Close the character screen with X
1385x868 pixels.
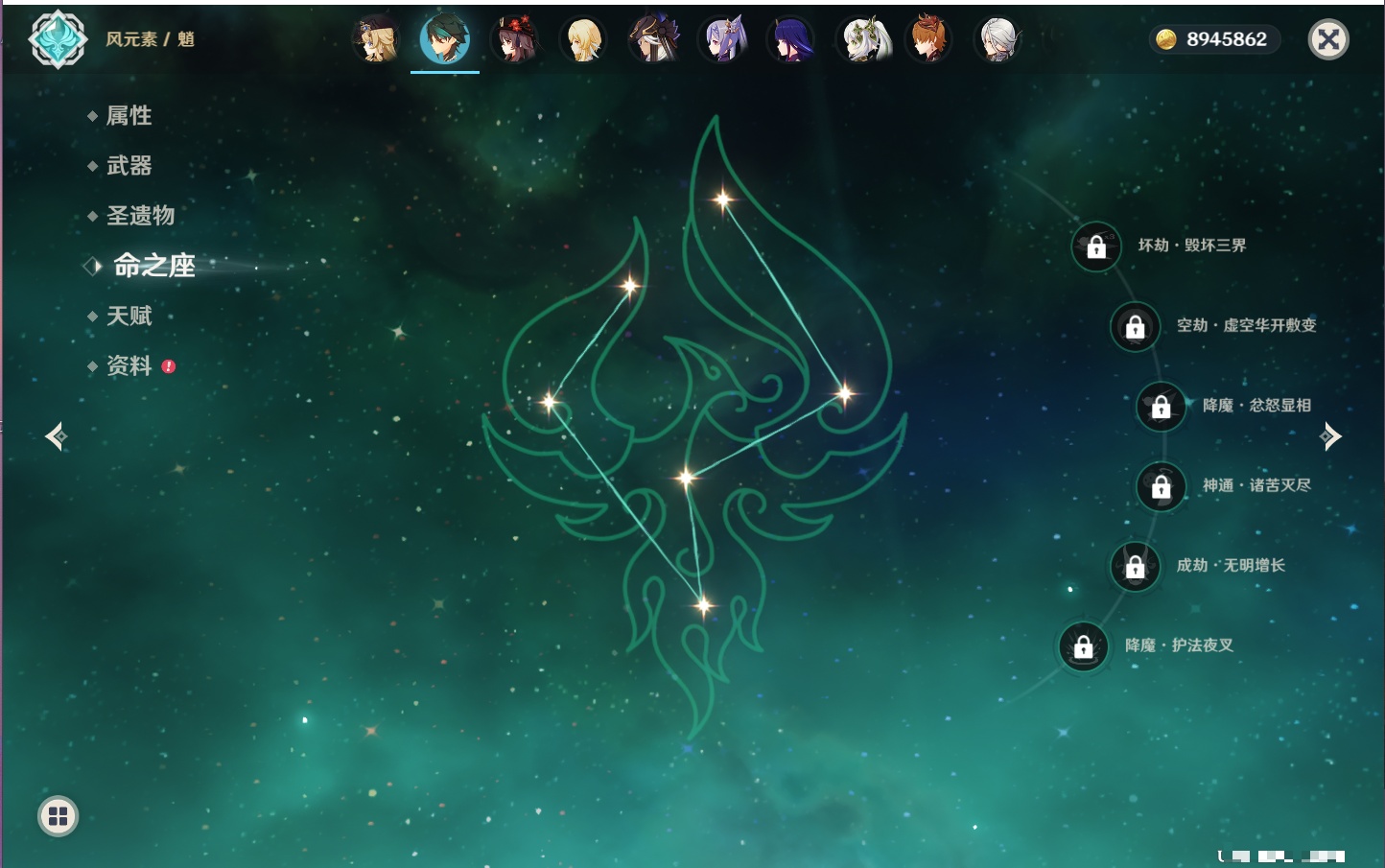[x=1328, y=39]
